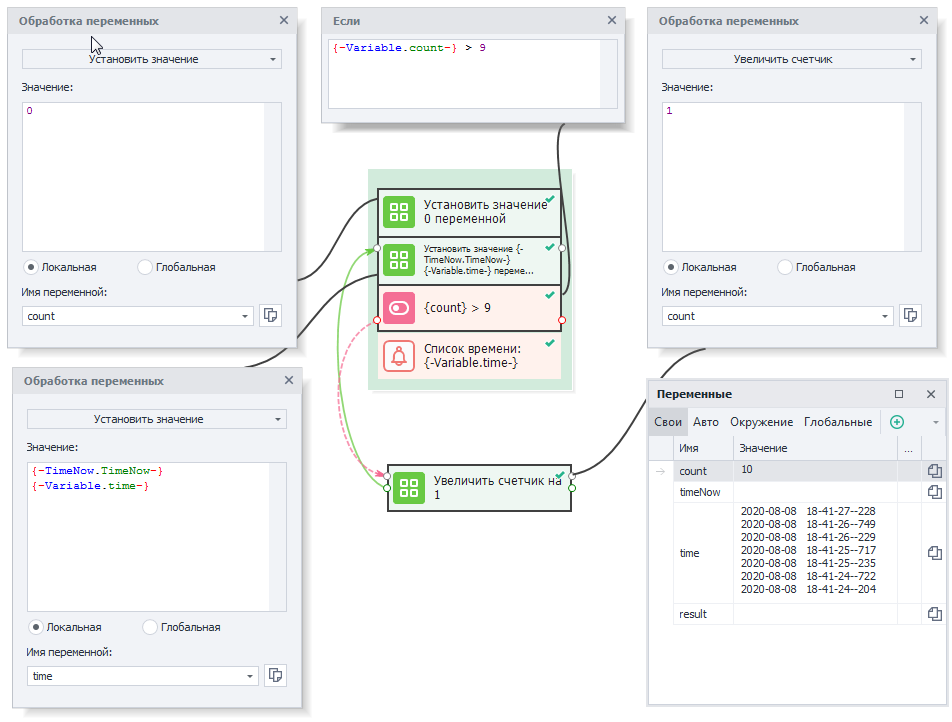The width and height of the screenshot is (952, 722).
Task: Click copy icon beside time variable name field
Action: 275,676
